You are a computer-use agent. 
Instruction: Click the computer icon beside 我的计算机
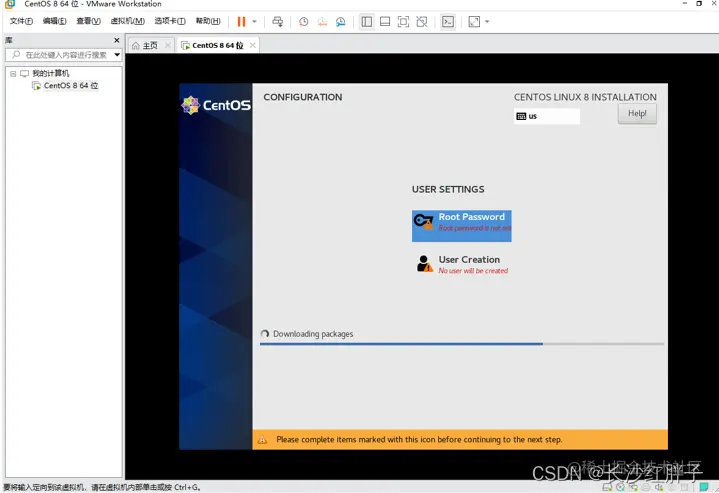pyautogui.click(x=24, y=73)
